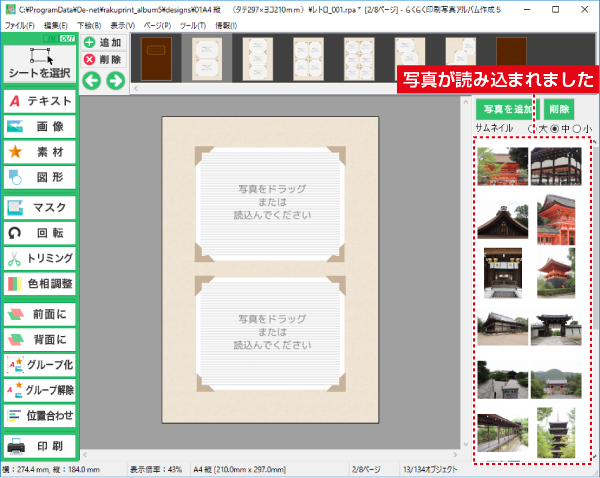This screenshot has height=478, width=600.
Task: Select the 回転 rotate tool
Action: [x=39, y=233]
